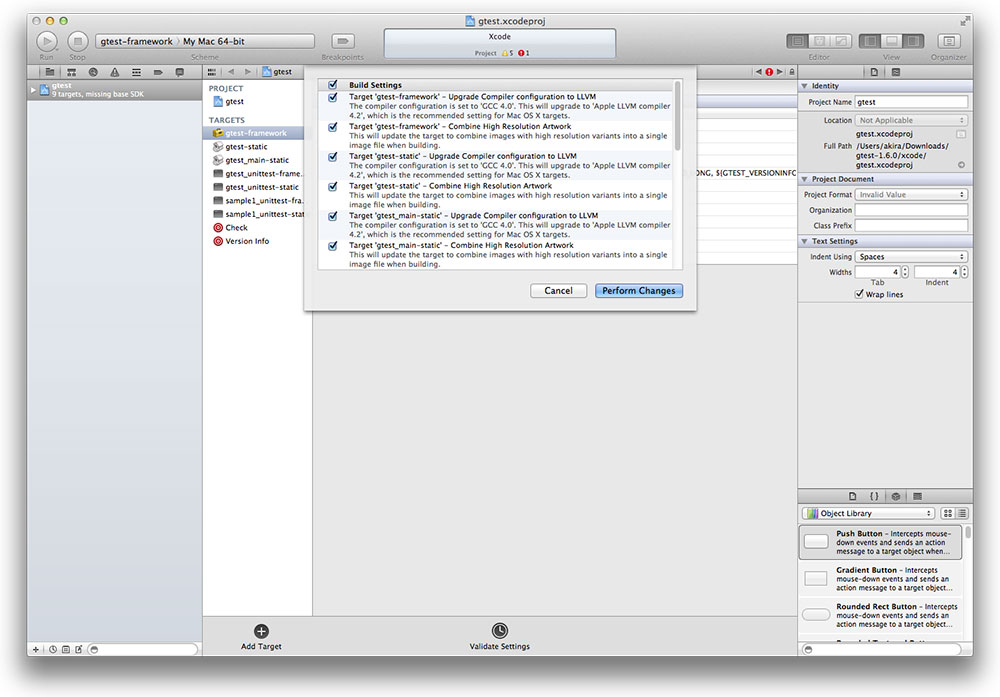Screen dimensions: 1000x697
Task: Click the Perform Changes button
Action: (x=638, y=291)
